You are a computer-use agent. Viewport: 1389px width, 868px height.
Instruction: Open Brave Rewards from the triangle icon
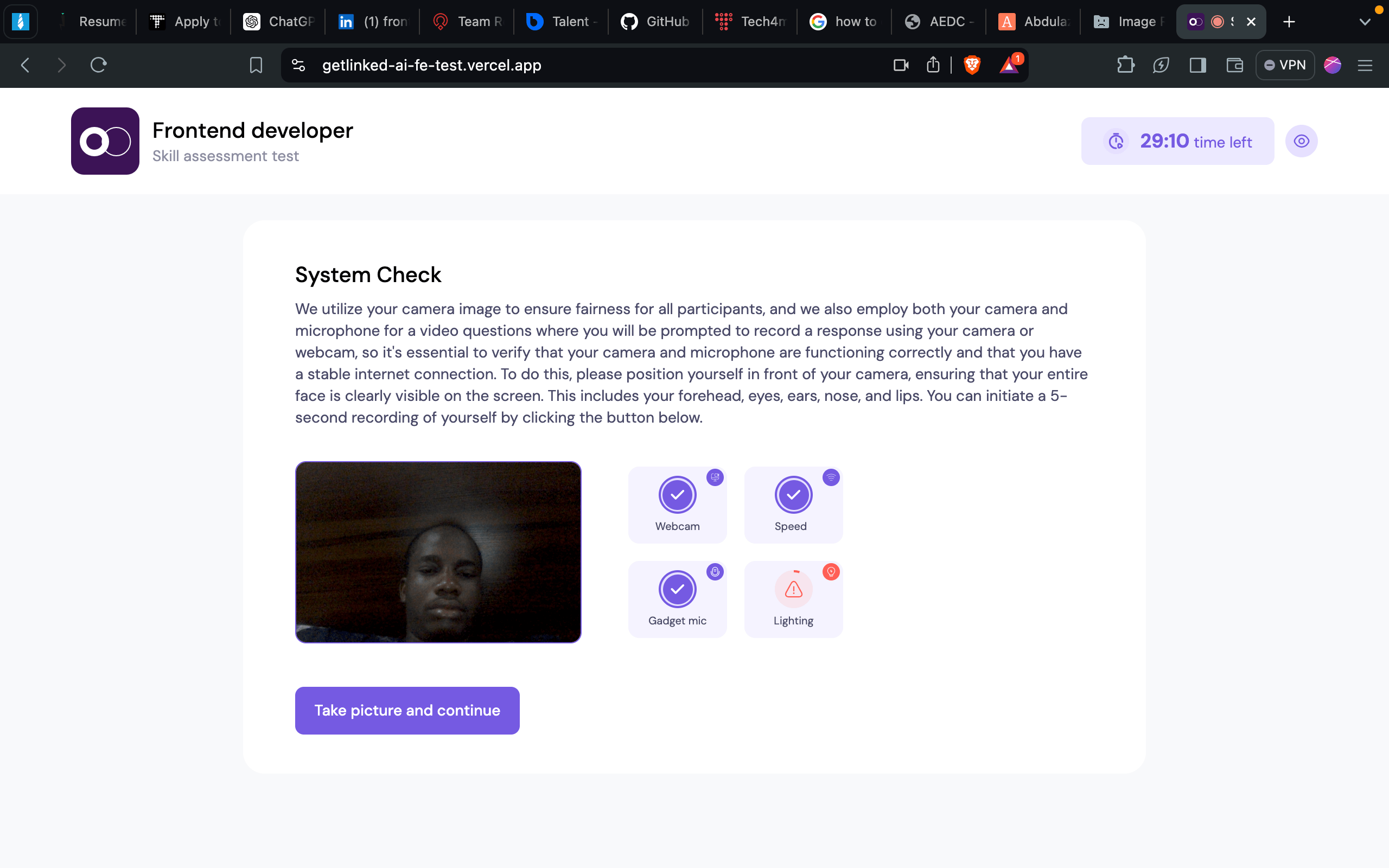click(1010, 65)
